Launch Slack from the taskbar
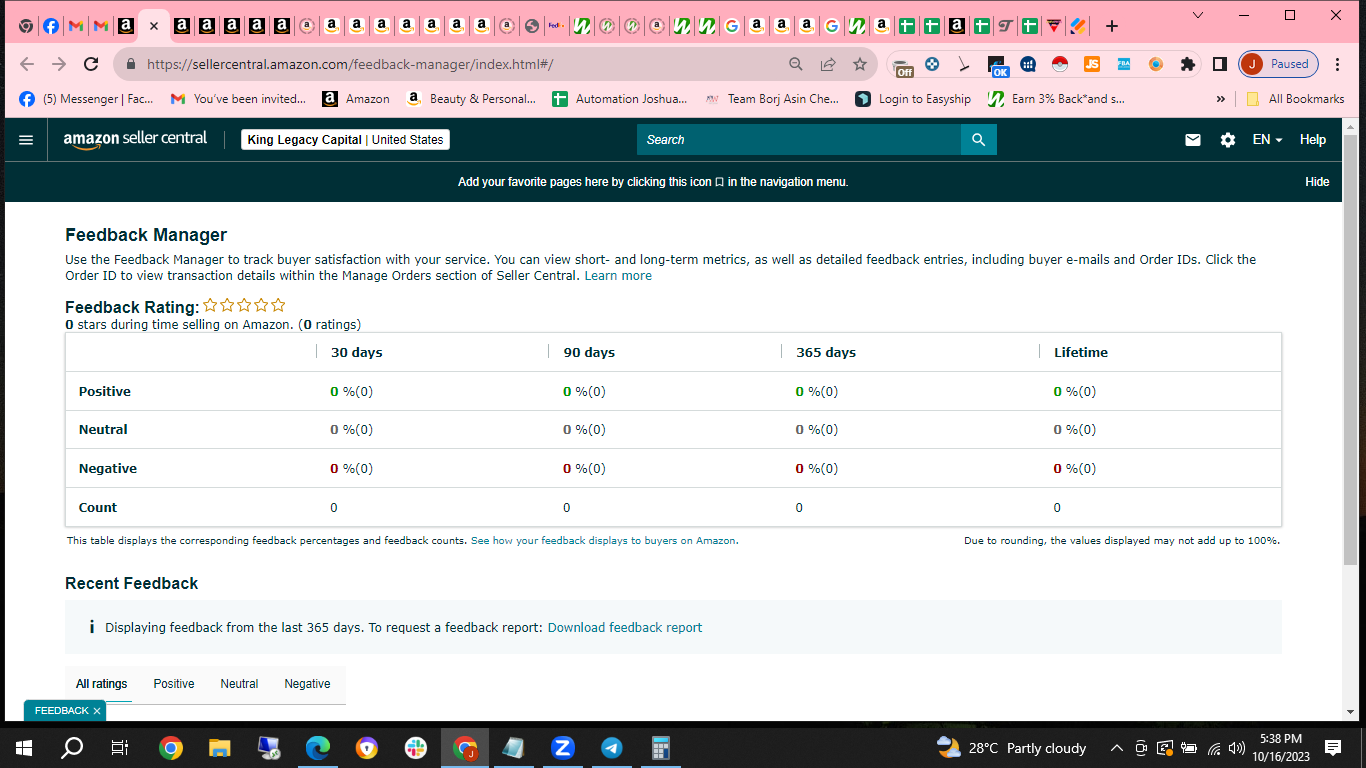Viewport: 1366px width, 768px height. [416, 748]
